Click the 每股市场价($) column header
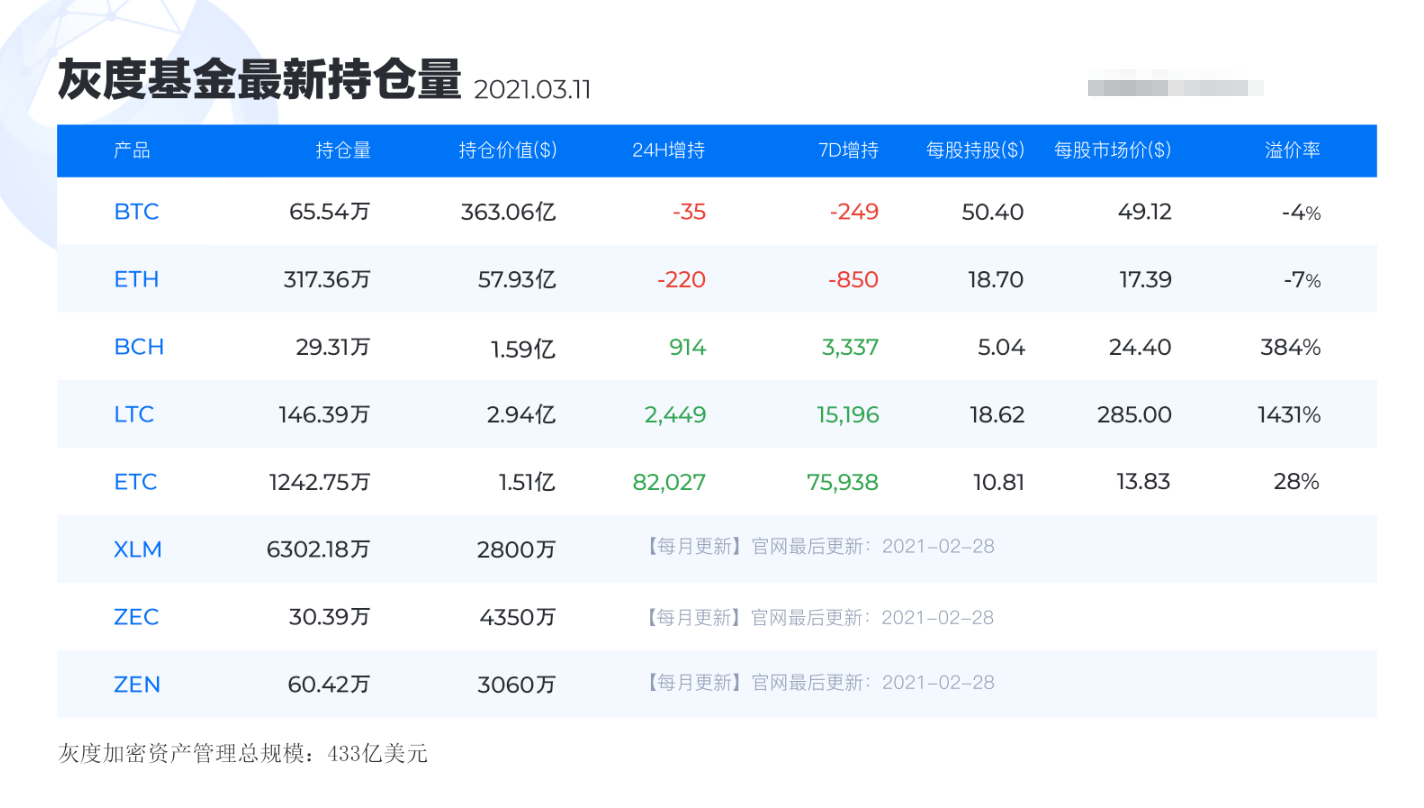Viewport: 1424px width, 808px height. [1112, 150]
